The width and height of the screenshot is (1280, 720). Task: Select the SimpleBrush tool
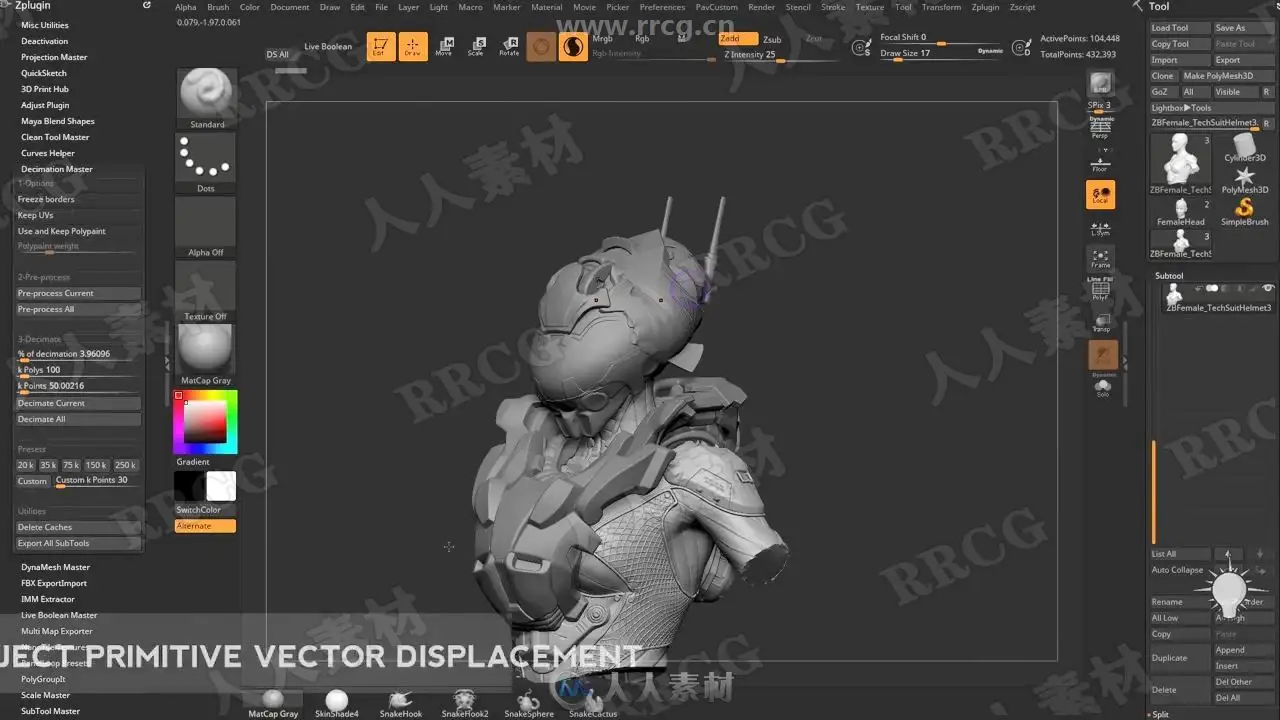1245,211
